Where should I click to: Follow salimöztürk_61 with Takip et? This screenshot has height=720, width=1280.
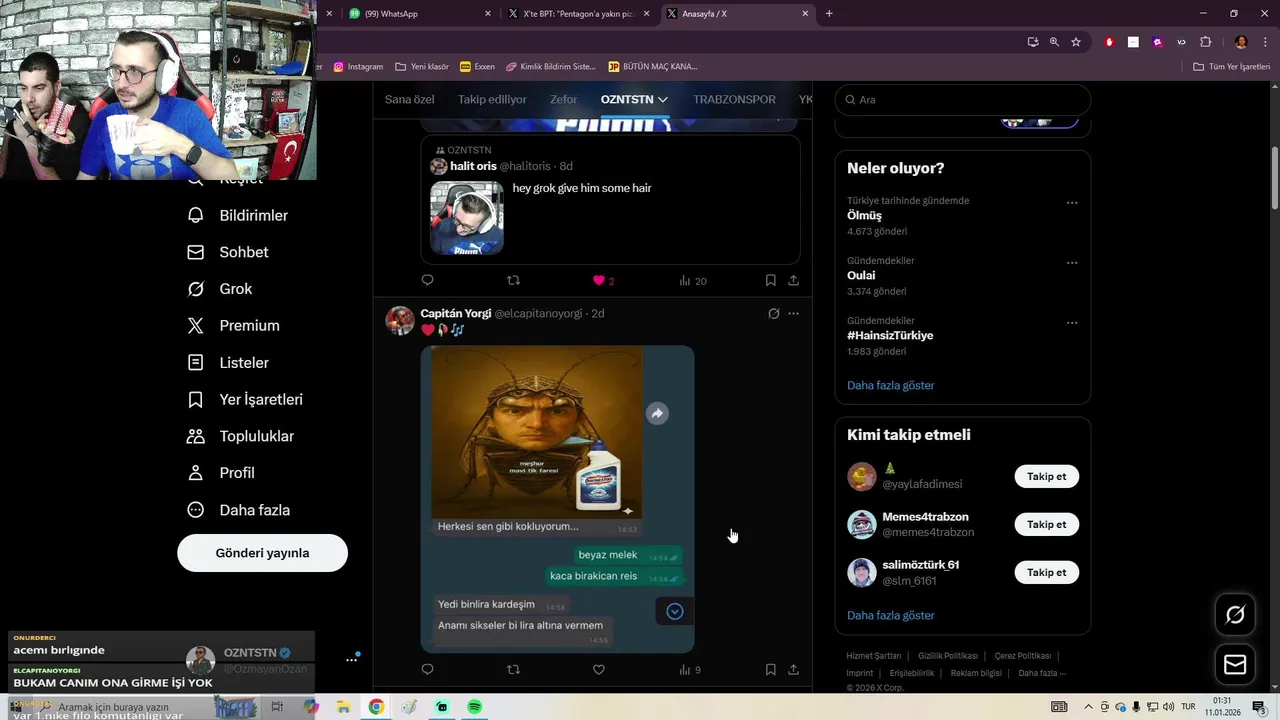click(x=1046, y=572)
